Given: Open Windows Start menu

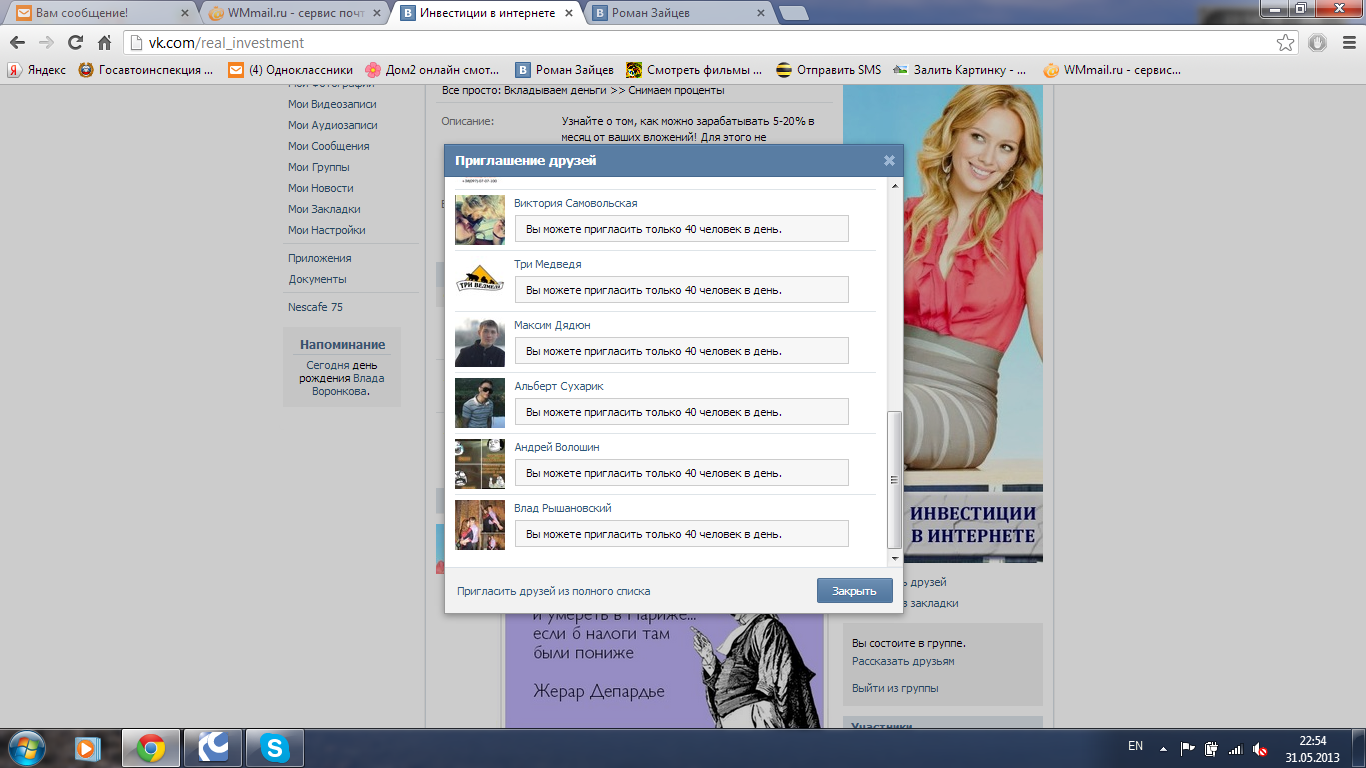Looking at the screenshot, I should tap(26, 748).
